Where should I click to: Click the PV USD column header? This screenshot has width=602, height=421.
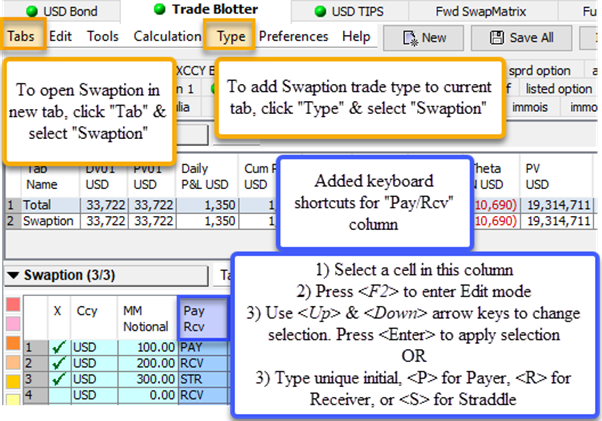tap(556, 177)
